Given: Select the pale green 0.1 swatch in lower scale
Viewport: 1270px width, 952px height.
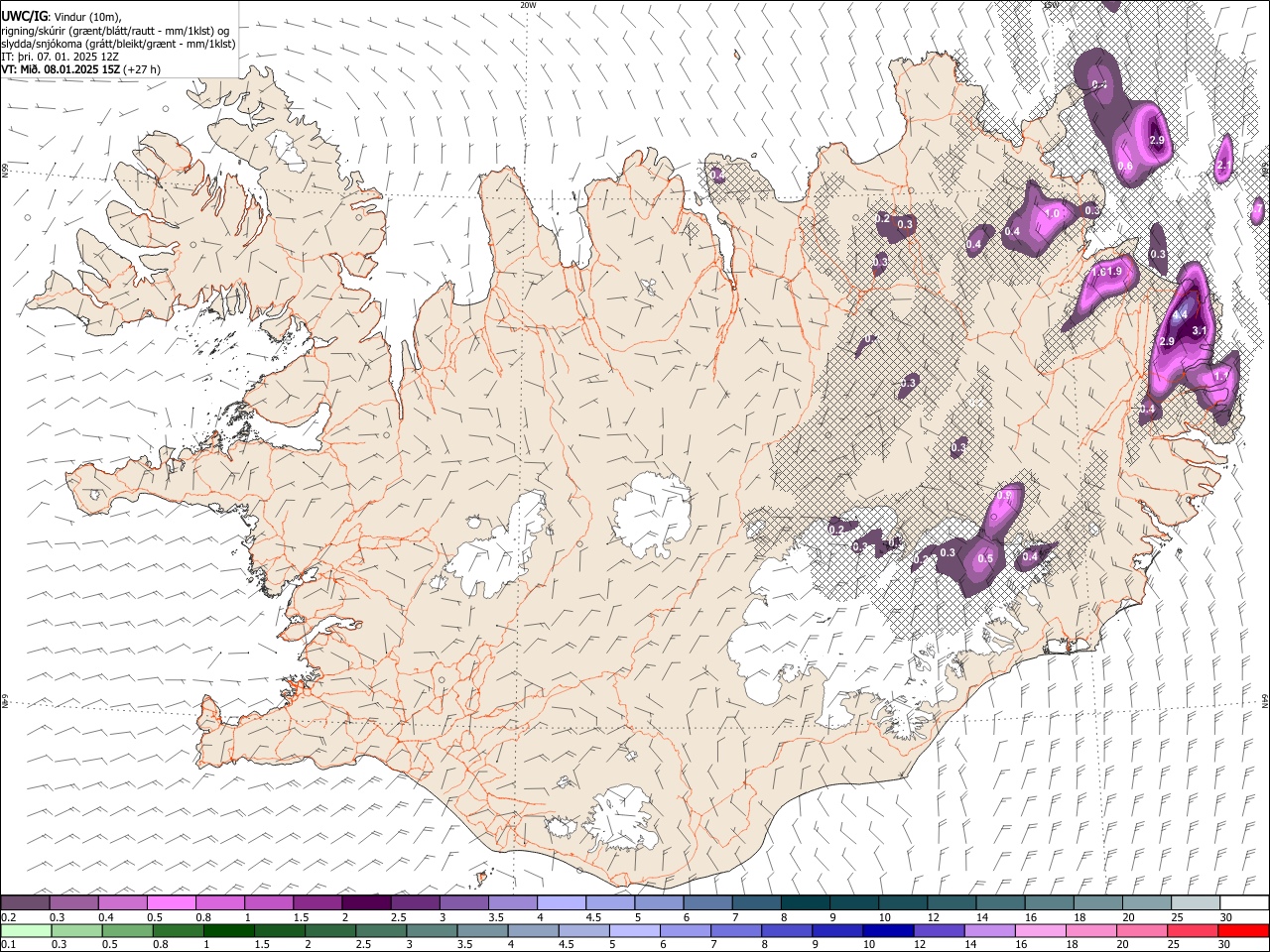Looking at the screenshot, I should 26,930.
